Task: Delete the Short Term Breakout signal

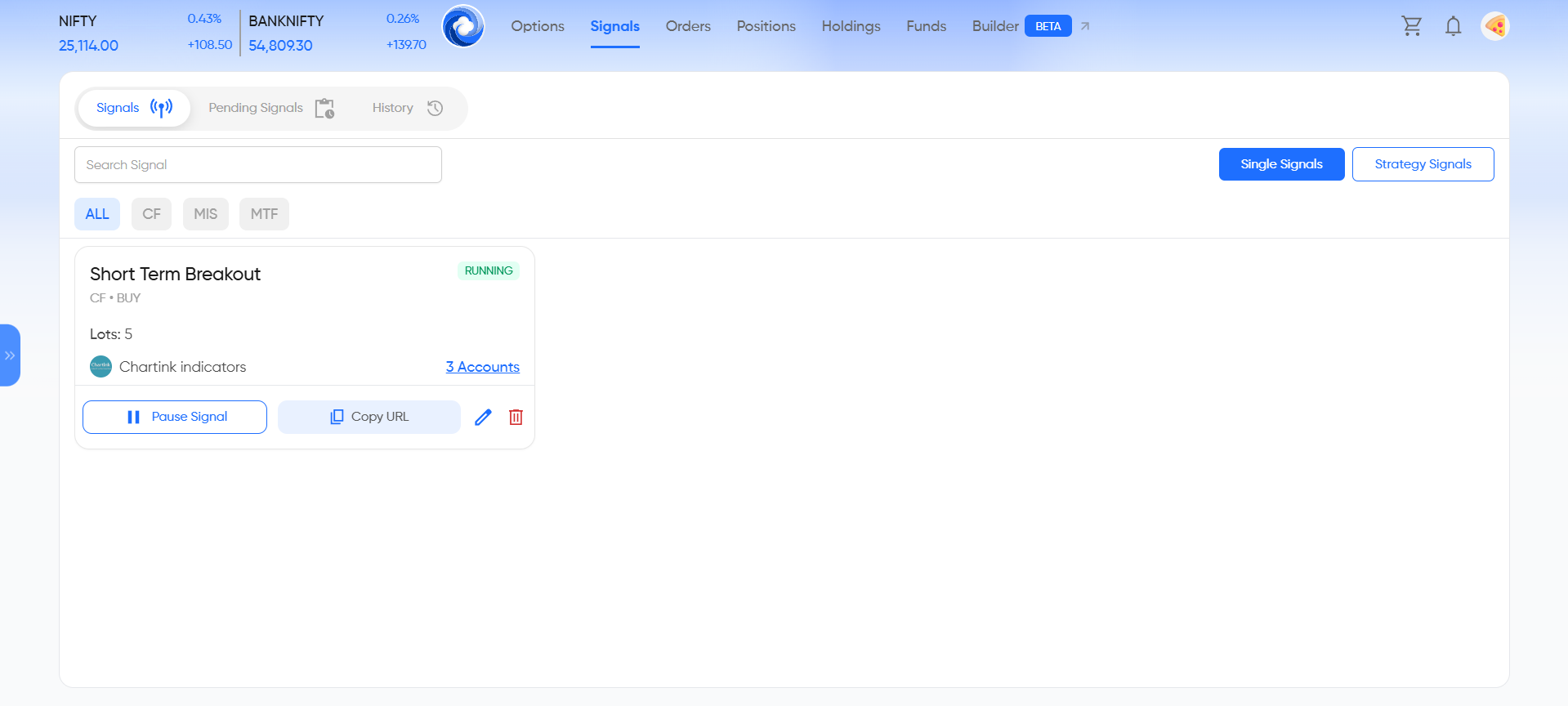Action: pyautogui.click(x=516, y=417)
